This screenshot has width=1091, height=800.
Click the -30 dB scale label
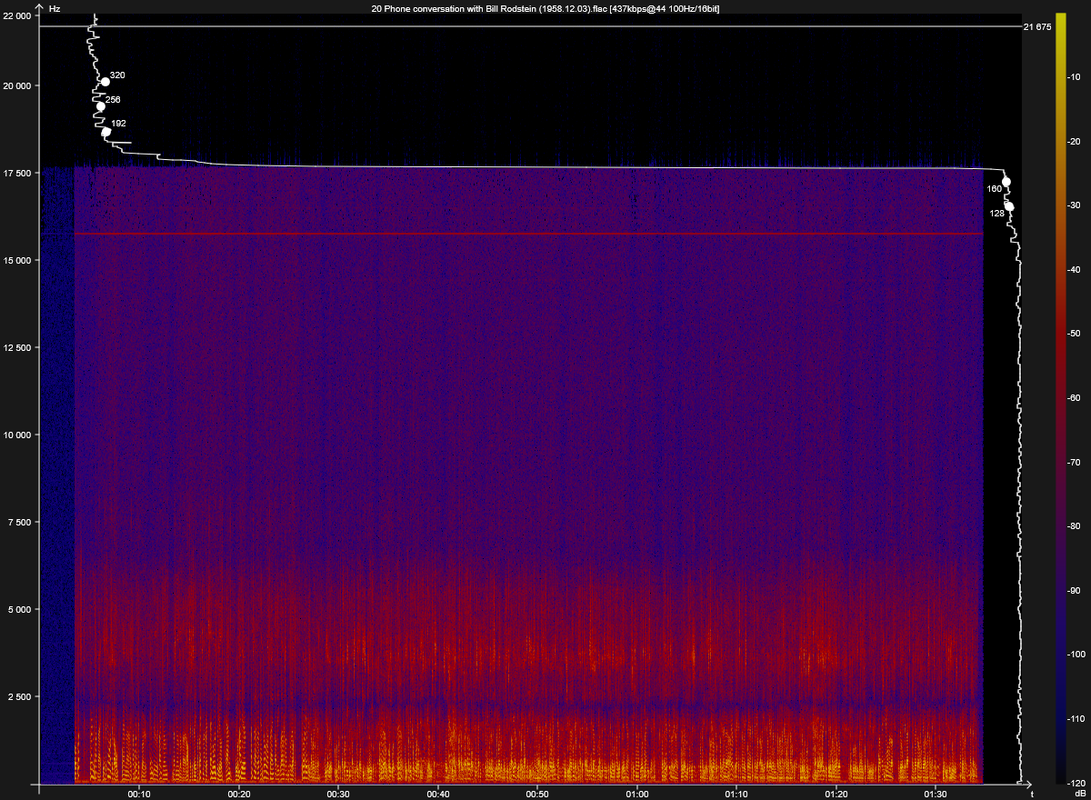tap(1074, 205)
